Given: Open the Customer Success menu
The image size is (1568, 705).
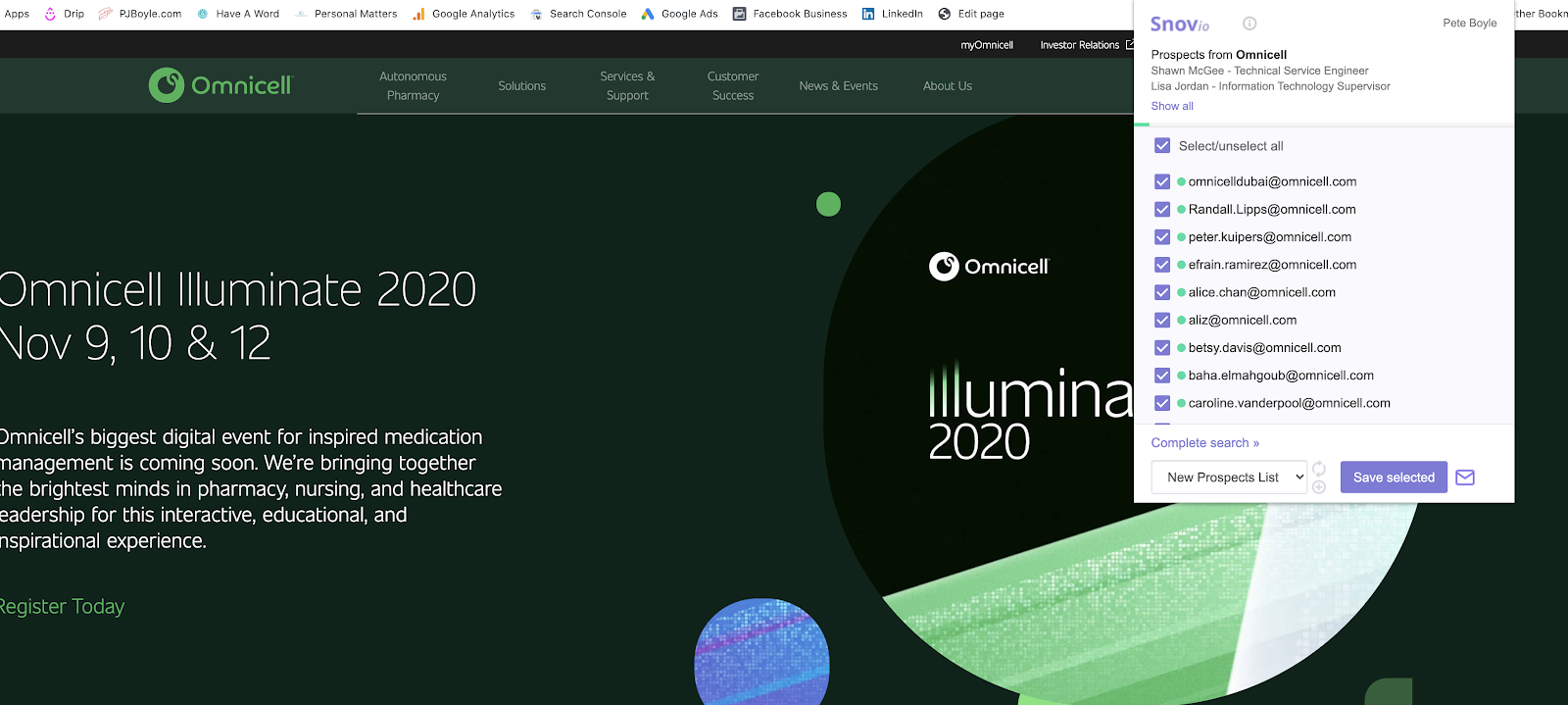Looking at the screenshot, I should 733,85.
